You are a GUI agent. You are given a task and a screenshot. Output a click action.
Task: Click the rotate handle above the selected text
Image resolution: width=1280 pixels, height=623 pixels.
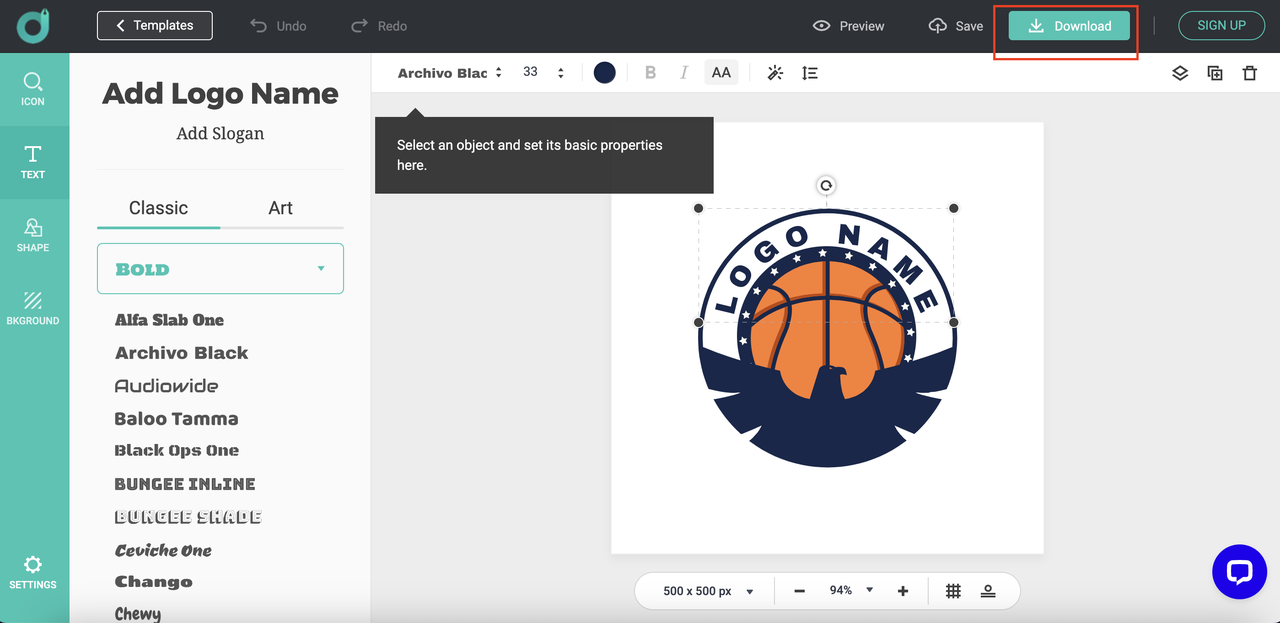coord(826,185)
